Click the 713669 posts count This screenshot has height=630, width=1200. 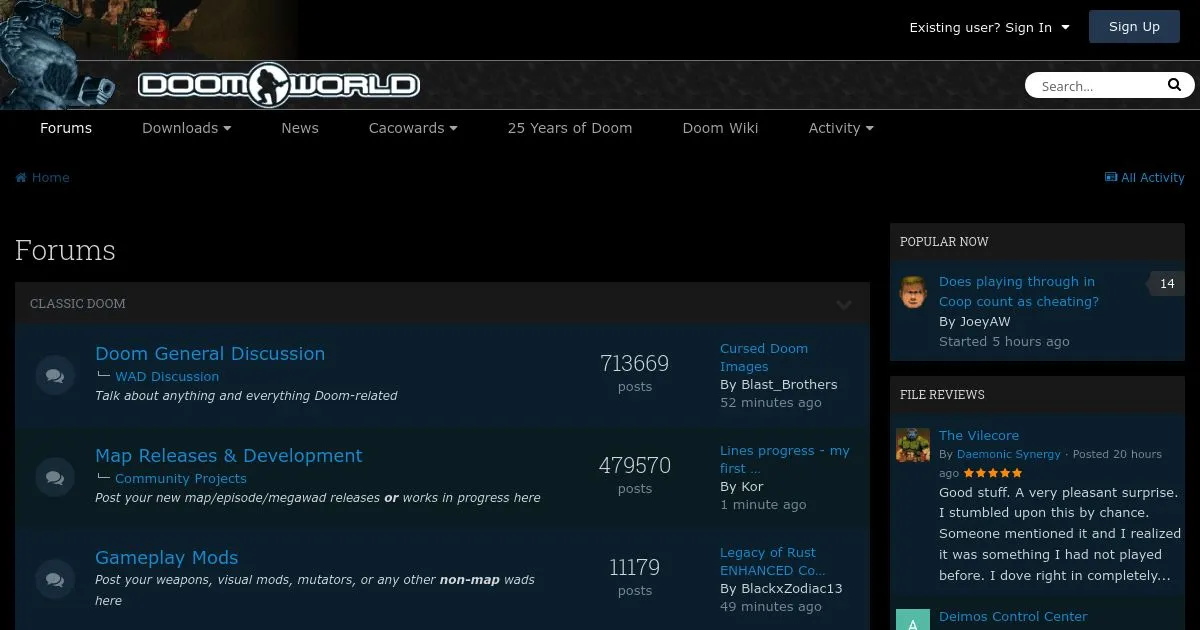coord(635,364)
